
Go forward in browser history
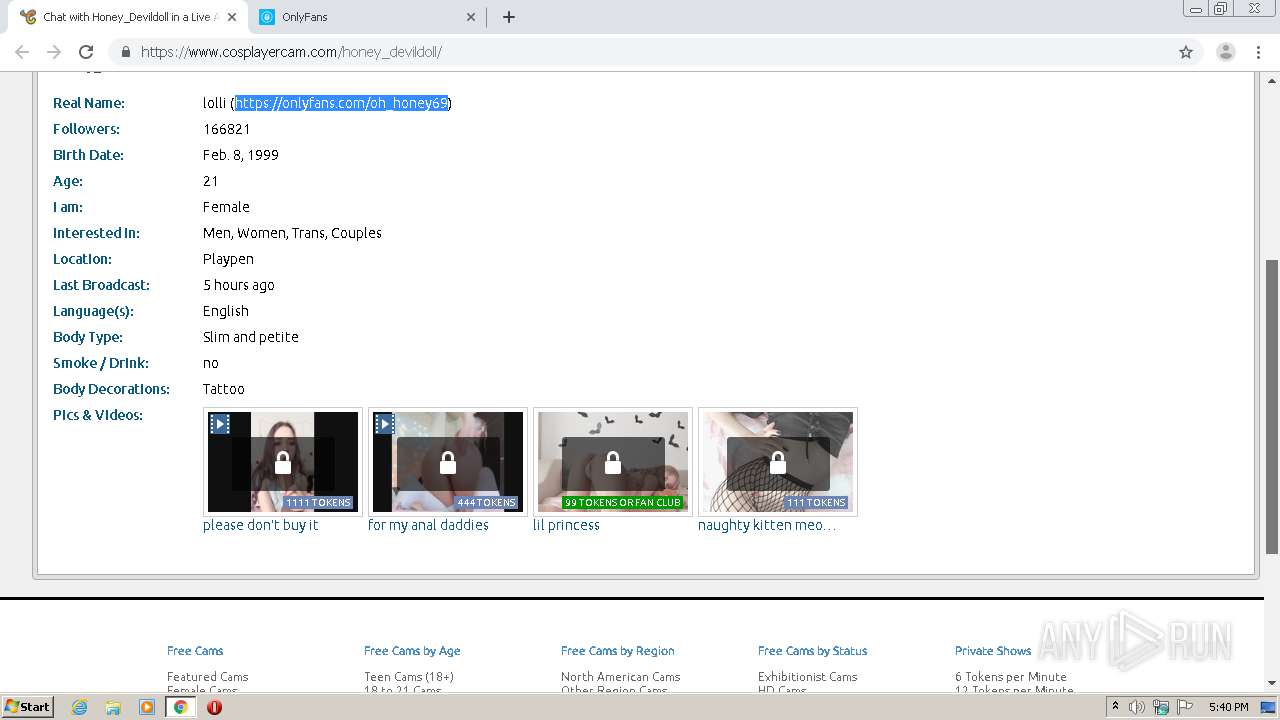click(x=54, y=52)
